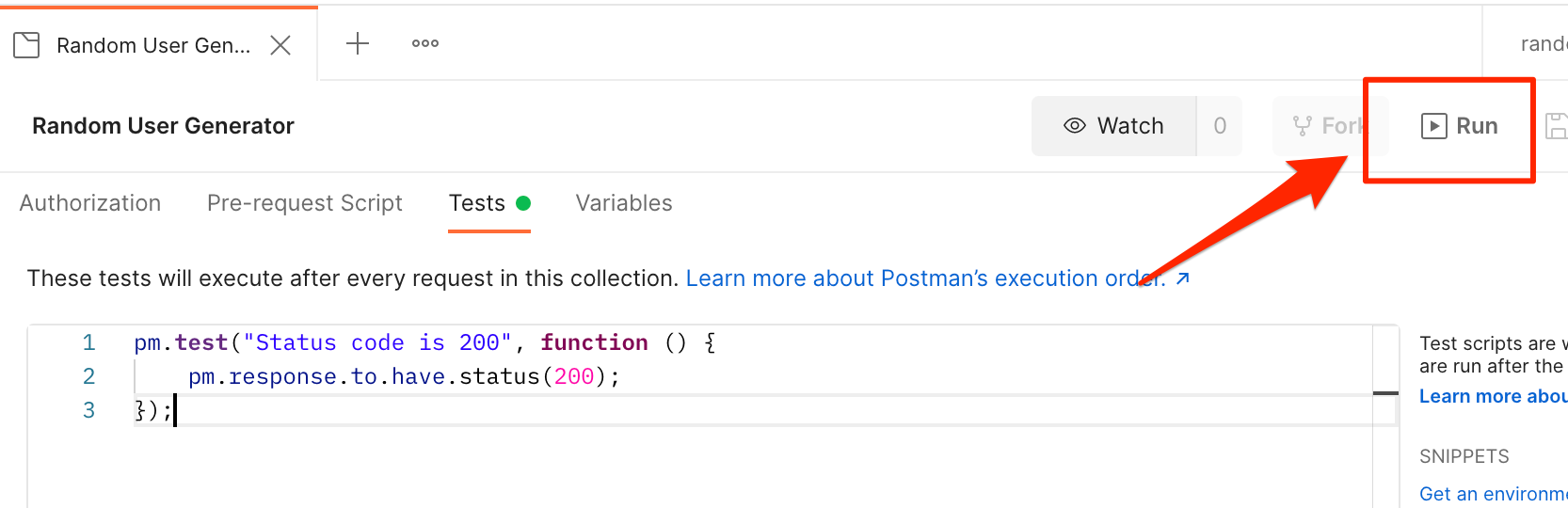Click the editor's vertical scrollbar marker
1568x508 pixels.
pyautogui.click(x=1385, y=392)
